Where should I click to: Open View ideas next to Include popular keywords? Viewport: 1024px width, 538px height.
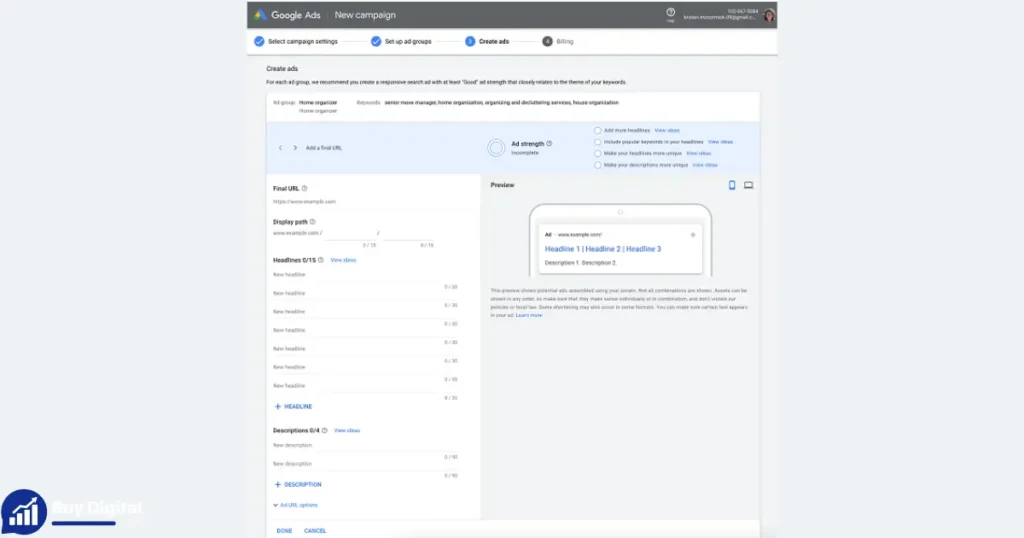(x=720, y=142)
